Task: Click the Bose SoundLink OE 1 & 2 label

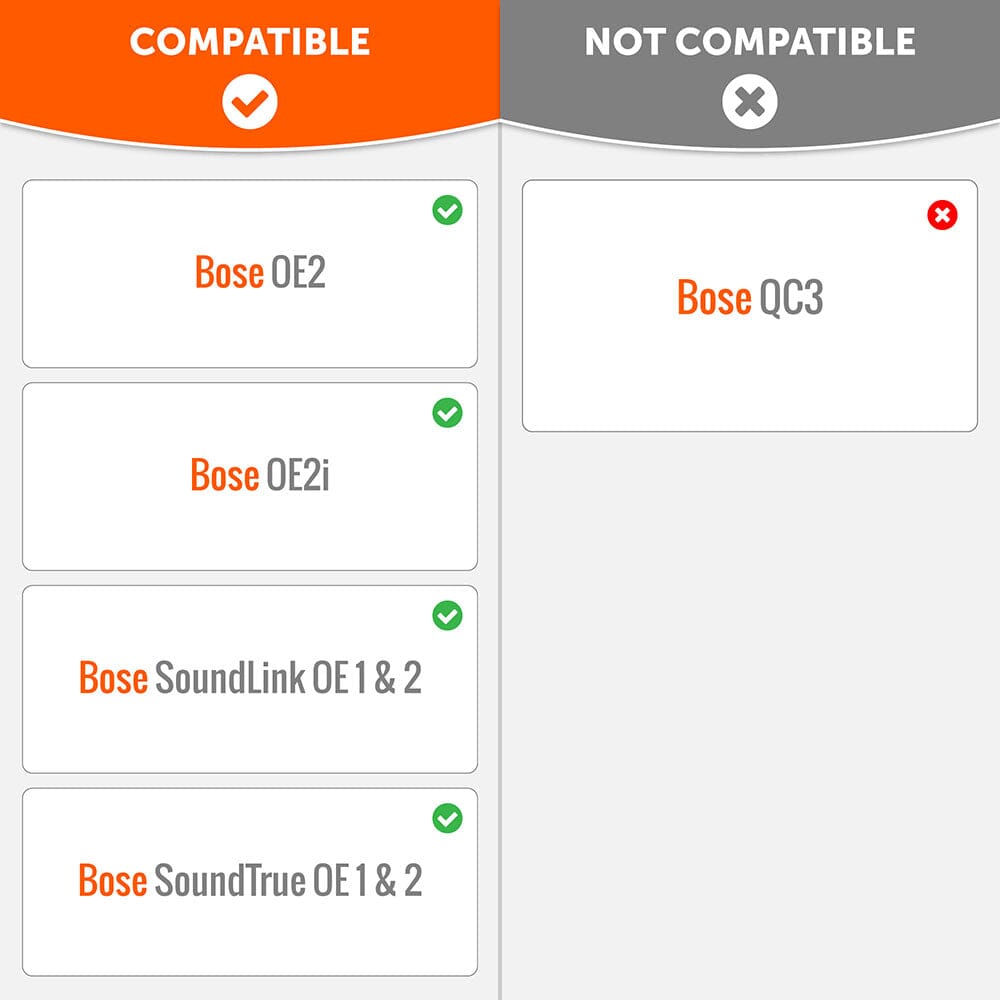Action: click(x=250, y=679)
